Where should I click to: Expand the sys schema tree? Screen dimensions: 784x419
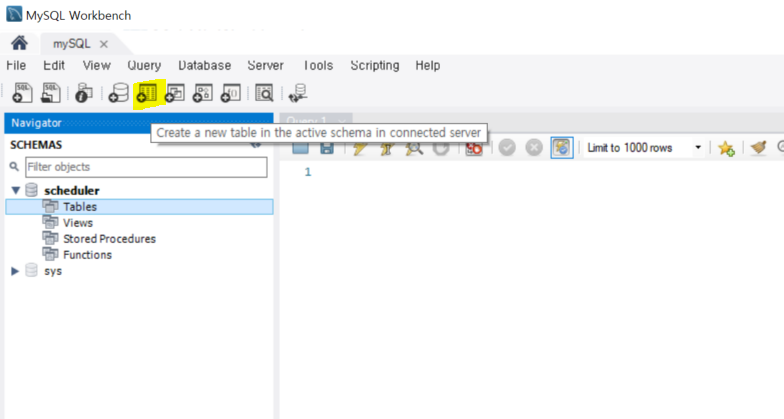point(15,271)
